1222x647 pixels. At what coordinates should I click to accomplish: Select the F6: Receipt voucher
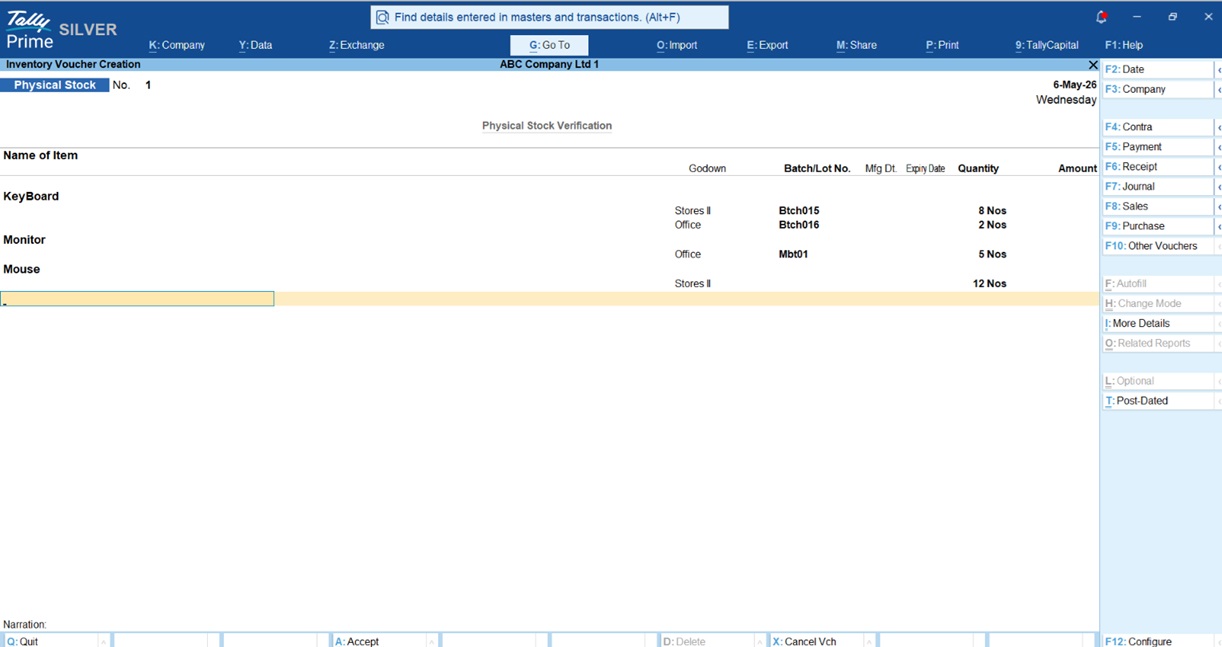coord(1157,167)
